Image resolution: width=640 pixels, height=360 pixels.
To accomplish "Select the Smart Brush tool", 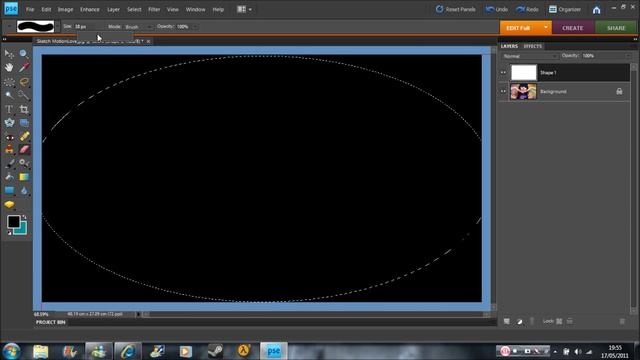I will point(24,164).
